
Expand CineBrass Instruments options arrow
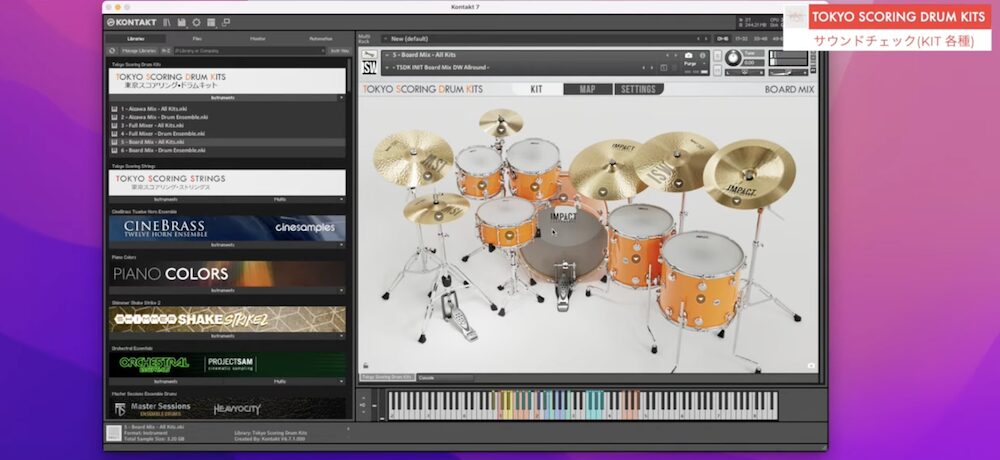click(x=341, y=245)
